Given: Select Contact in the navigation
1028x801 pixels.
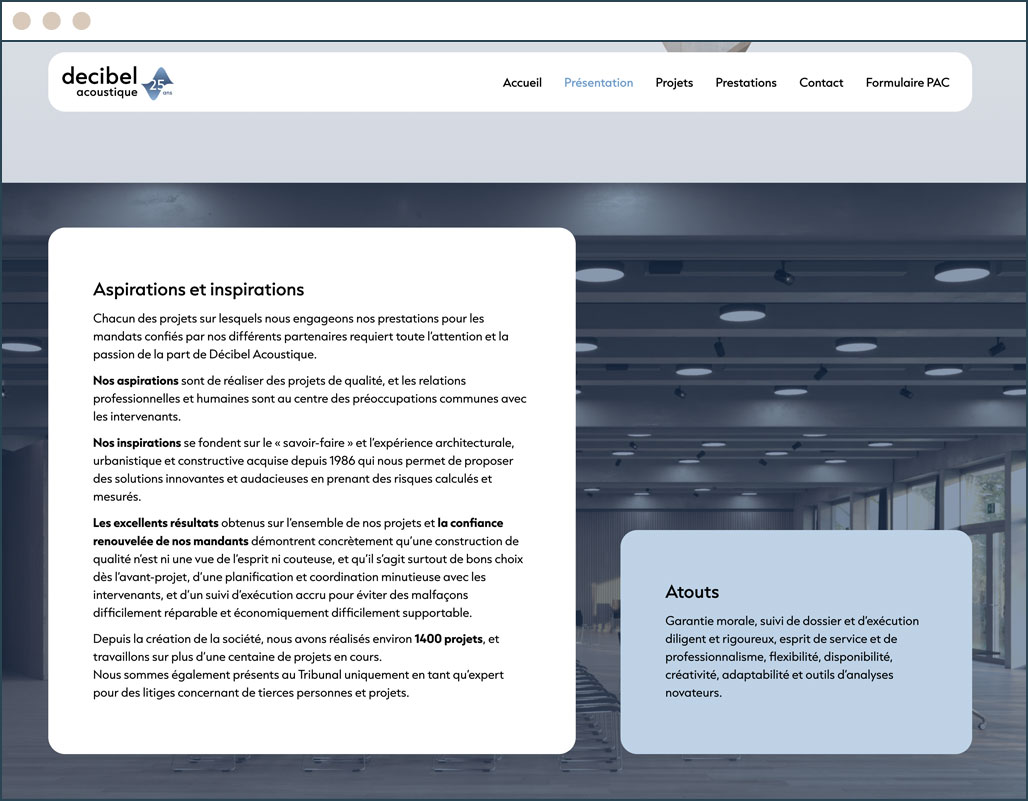Looking at the screenshot, I should 821,83.
